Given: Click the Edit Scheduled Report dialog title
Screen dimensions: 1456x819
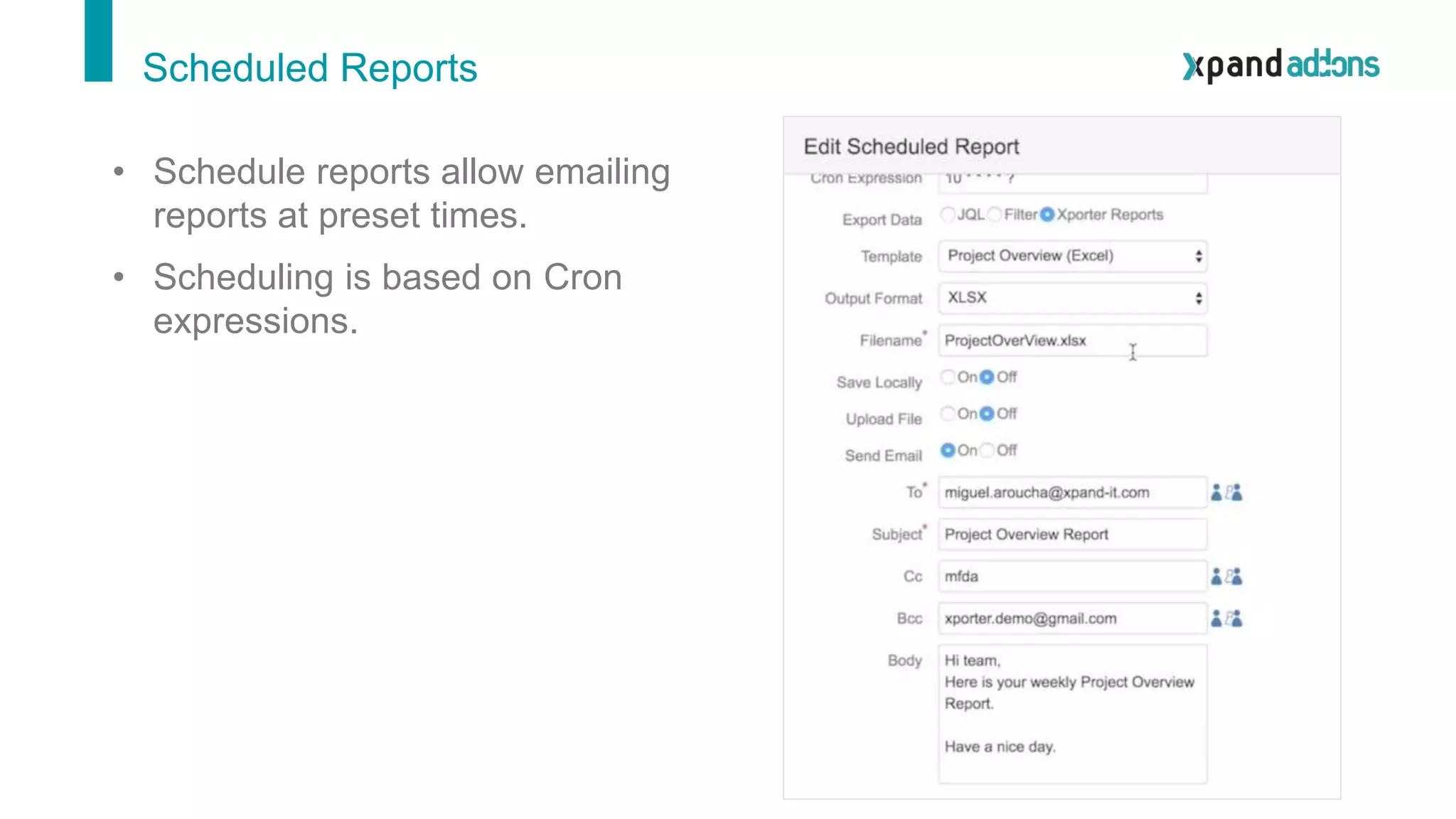Looking at the screenshot, I should coord(911,146).
